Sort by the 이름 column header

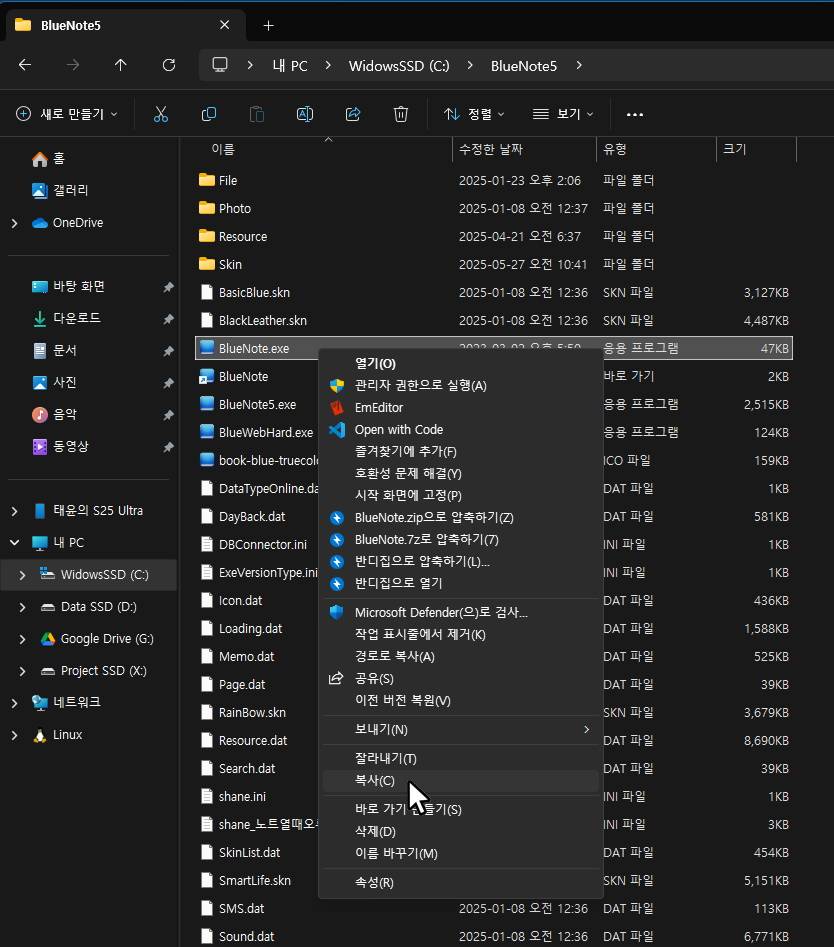pyautogui.click(x=223, y=149)
